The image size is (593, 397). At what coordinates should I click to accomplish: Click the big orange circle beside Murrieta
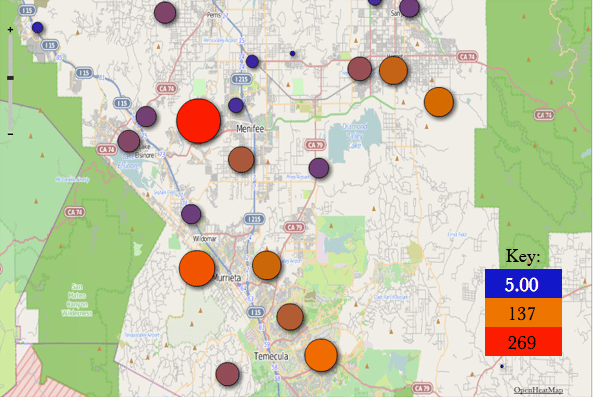(197, 268)
